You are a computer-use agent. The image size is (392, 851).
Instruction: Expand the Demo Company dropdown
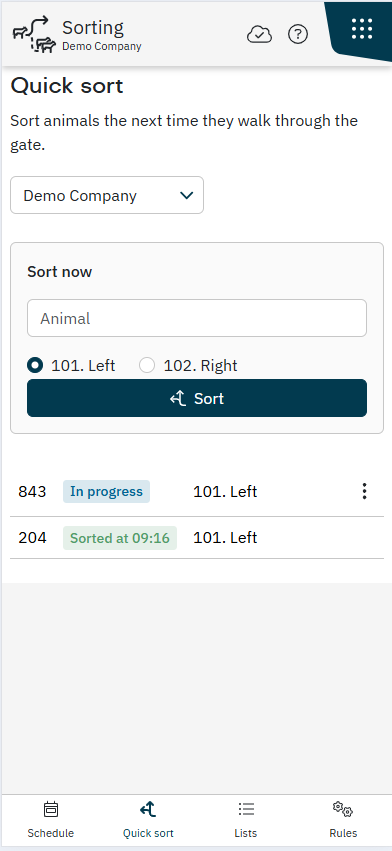[x=107, y=195]
